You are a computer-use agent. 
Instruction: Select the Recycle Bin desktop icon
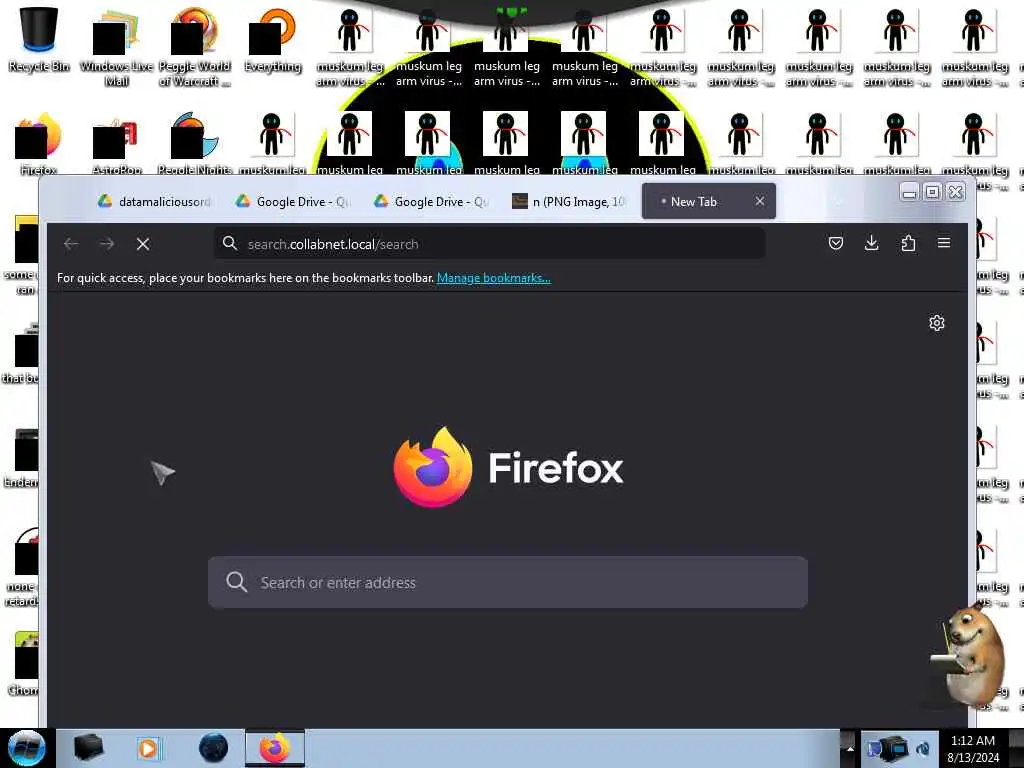point(39,39)
